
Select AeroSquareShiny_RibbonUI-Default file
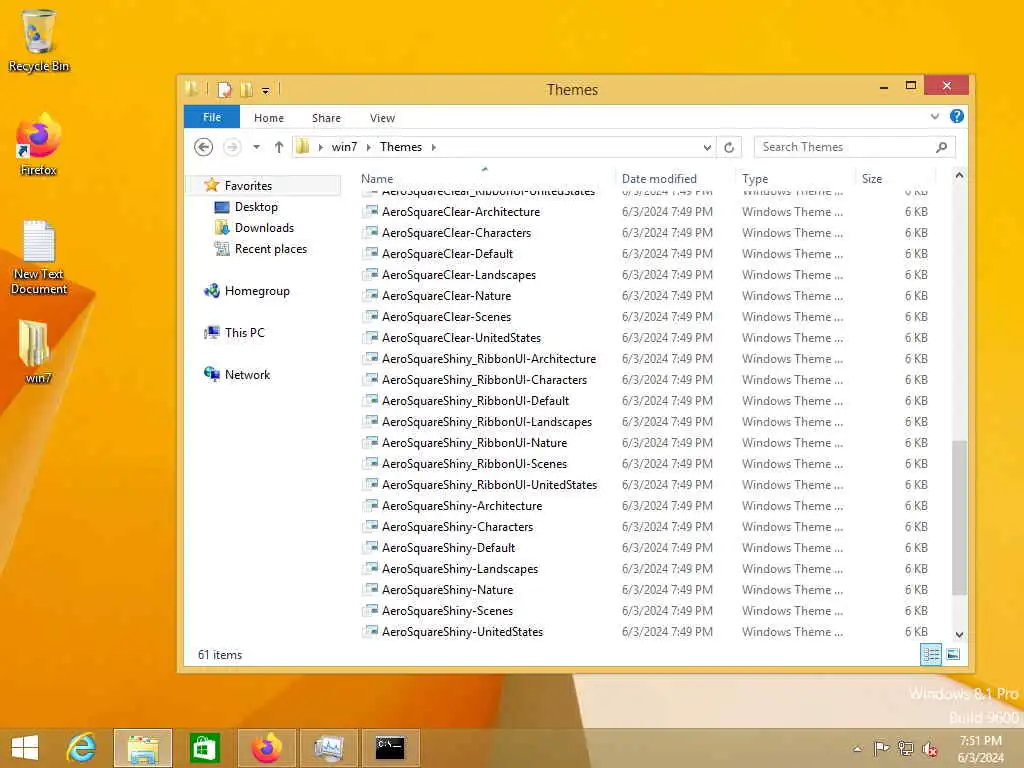tap(475, 401)
